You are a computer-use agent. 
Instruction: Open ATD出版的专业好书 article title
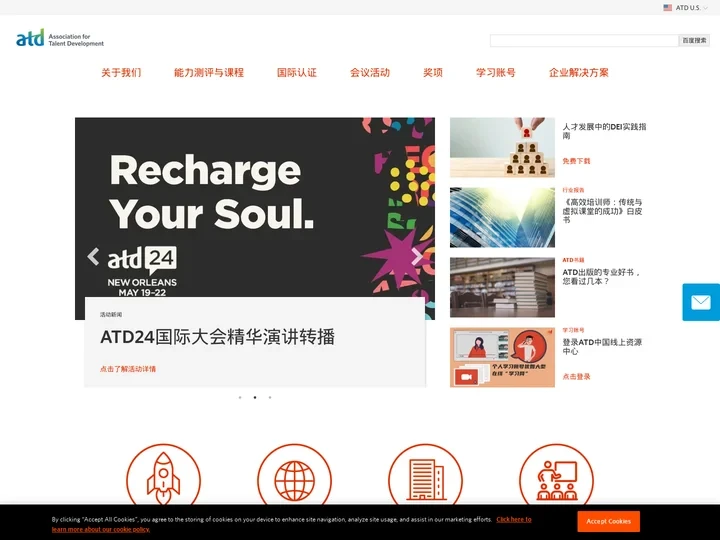(x=602, y=276)
